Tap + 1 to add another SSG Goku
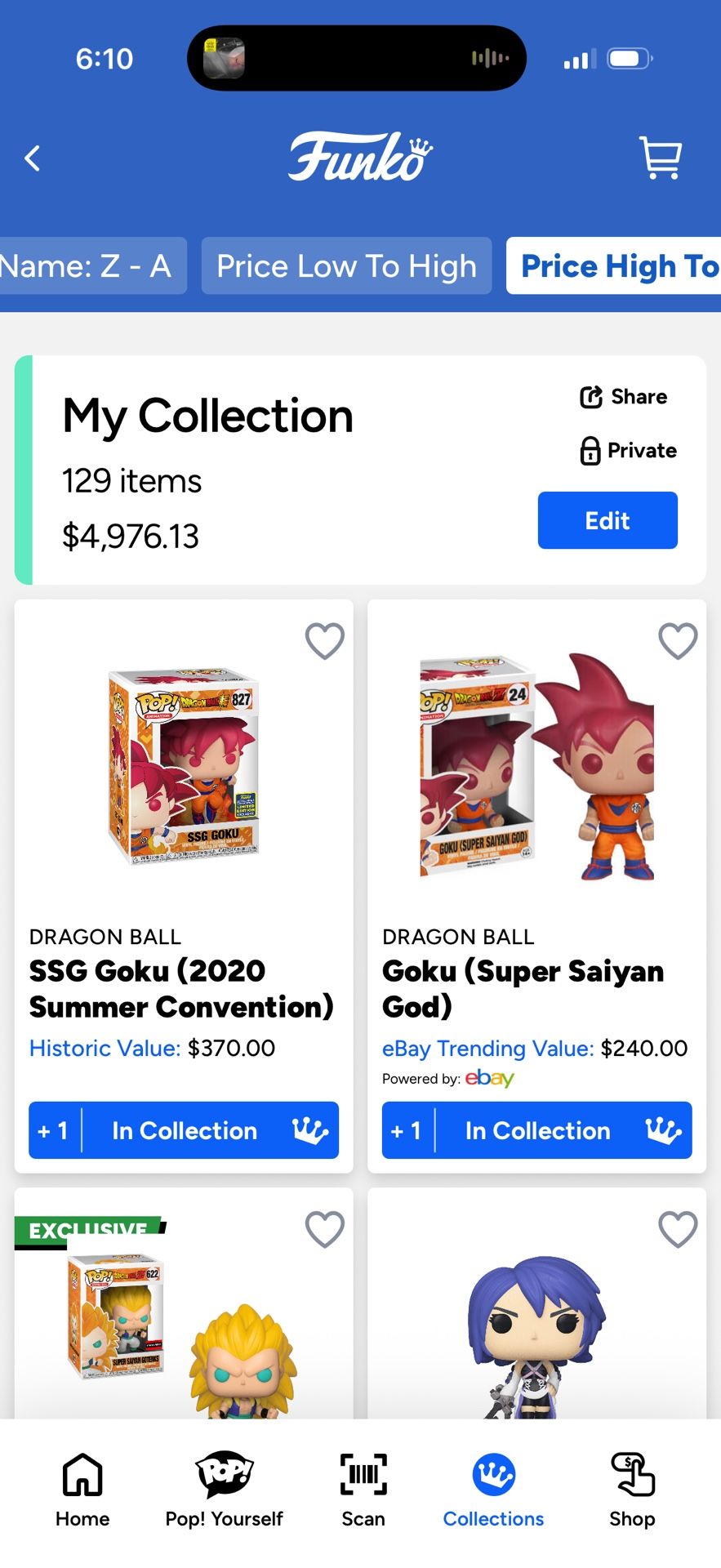Image resolution: width=721 pixels, height=1568 pixels. coord(52,1130)
